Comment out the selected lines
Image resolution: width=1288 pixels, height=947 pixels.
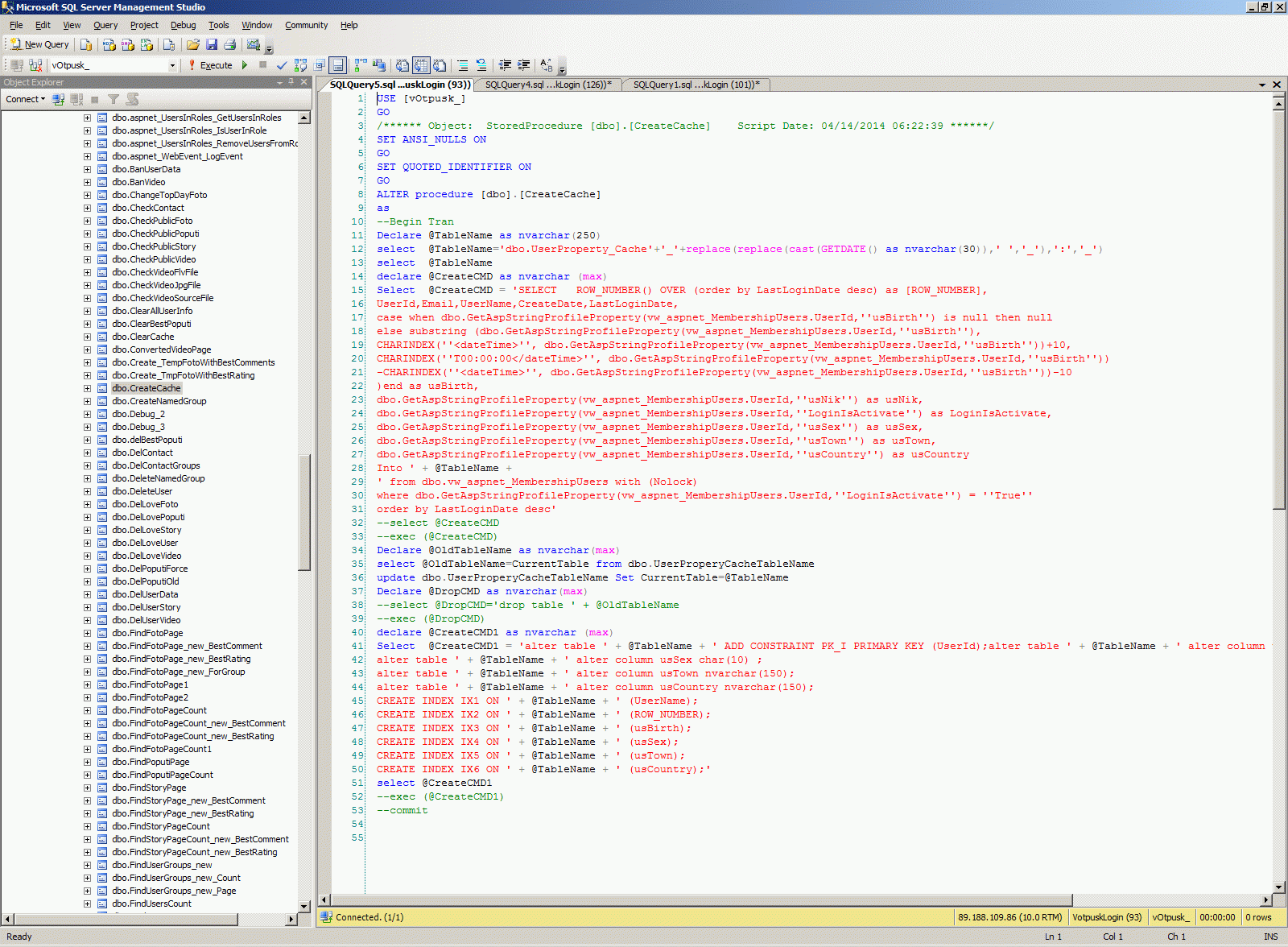coord(463,65)
